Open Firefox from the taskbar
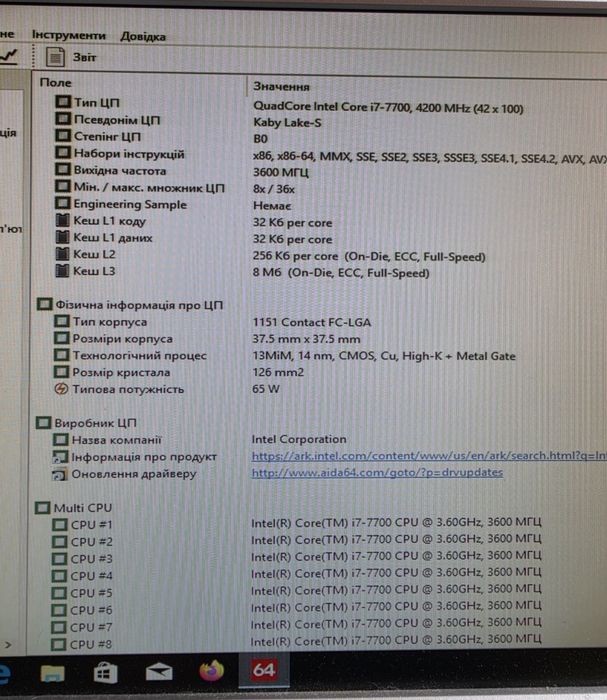607x700 pixels. (212, 671)
